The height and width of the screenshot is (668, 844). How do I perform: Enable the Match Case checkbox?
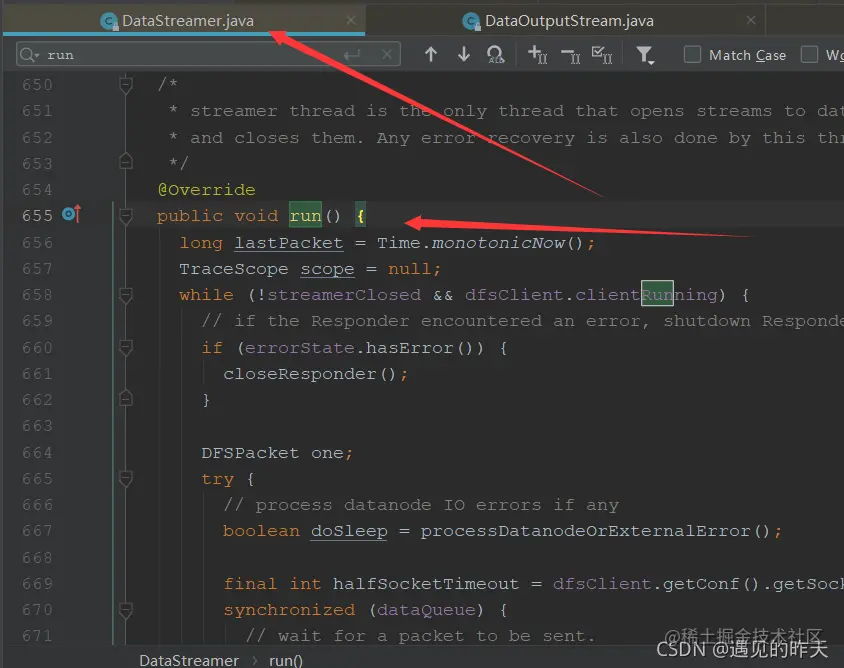point(692,54)
